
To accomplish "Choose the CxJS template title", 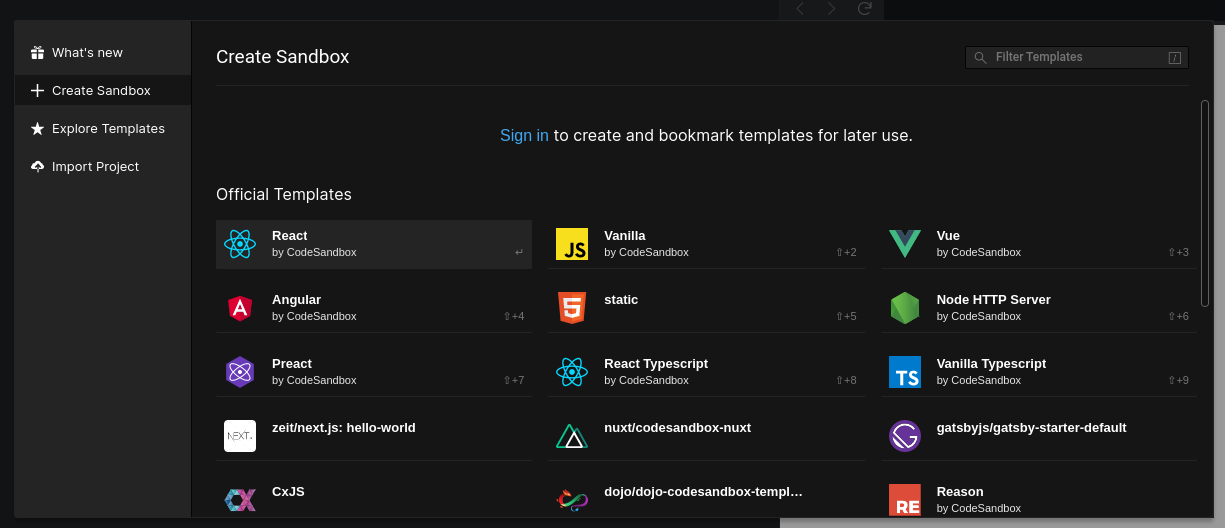I will 288,492.
